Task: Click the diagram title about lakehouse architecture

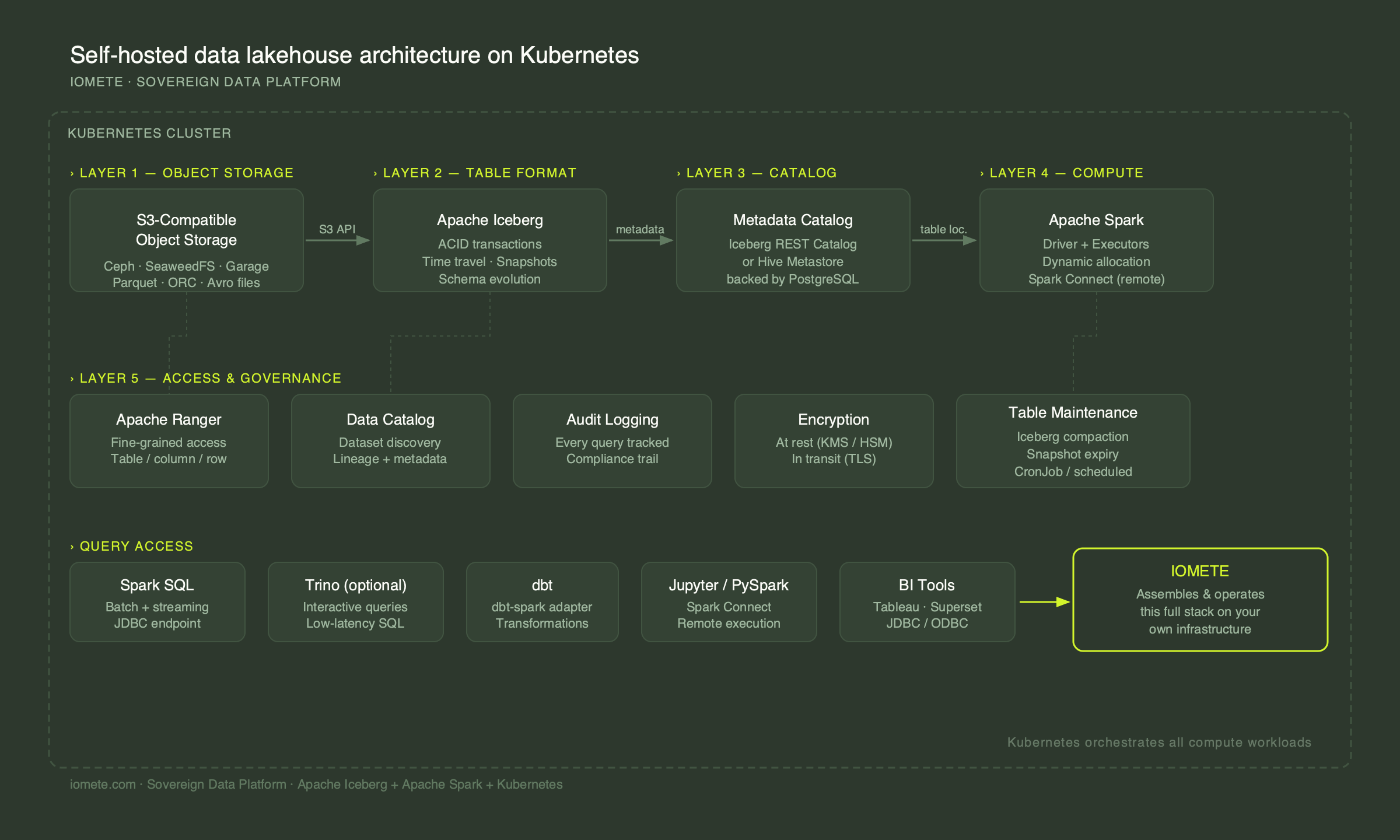Action: 355,55
